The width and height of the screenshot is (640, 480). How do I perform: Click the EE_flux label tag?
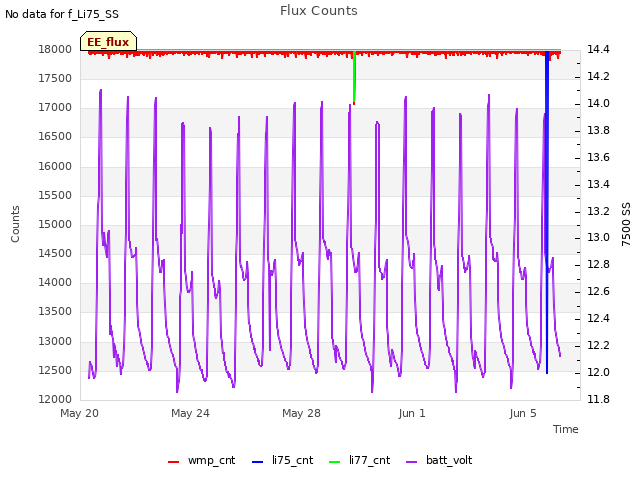108,41
